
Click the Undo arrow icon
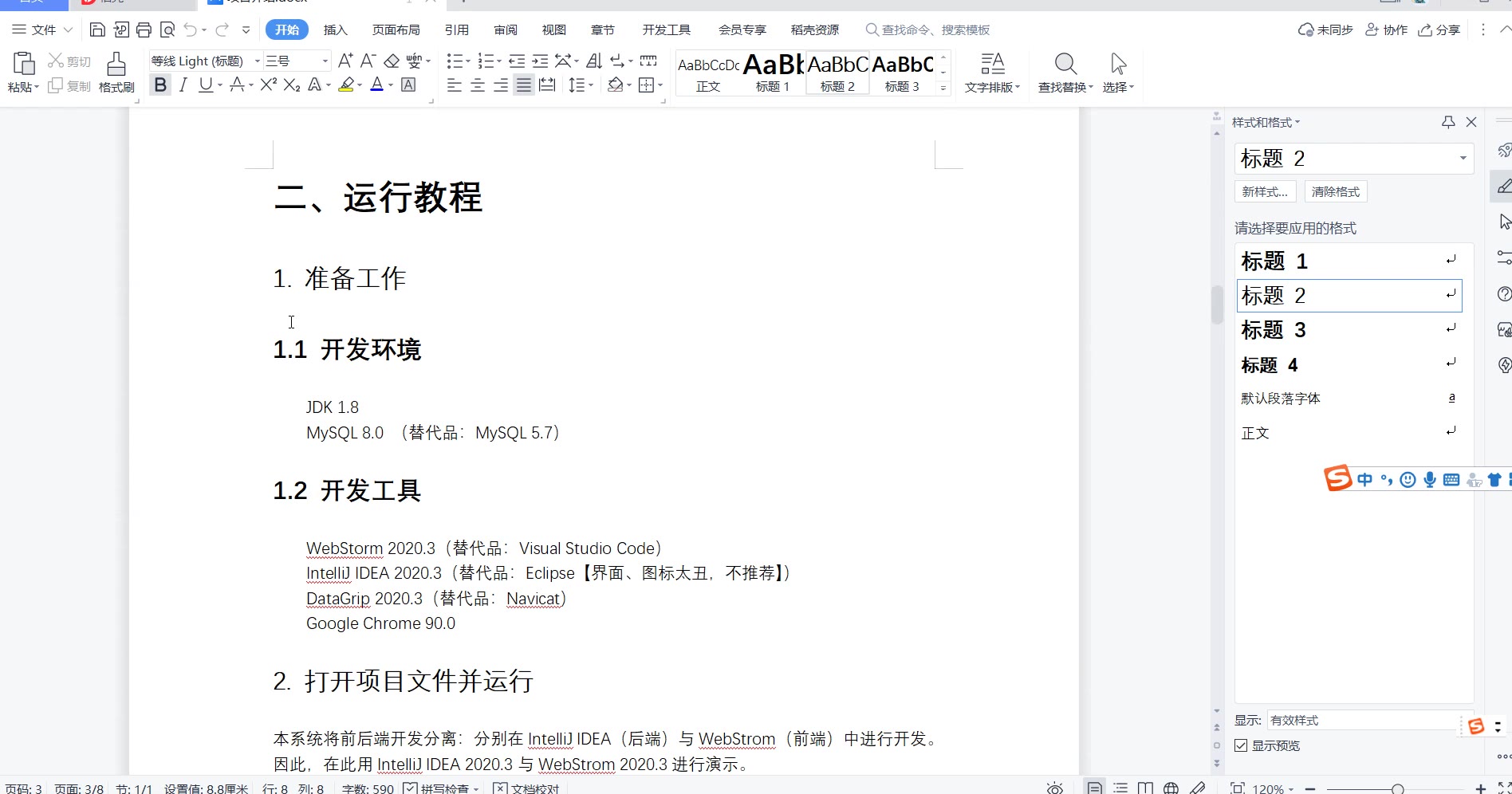(x=190, y=30)
